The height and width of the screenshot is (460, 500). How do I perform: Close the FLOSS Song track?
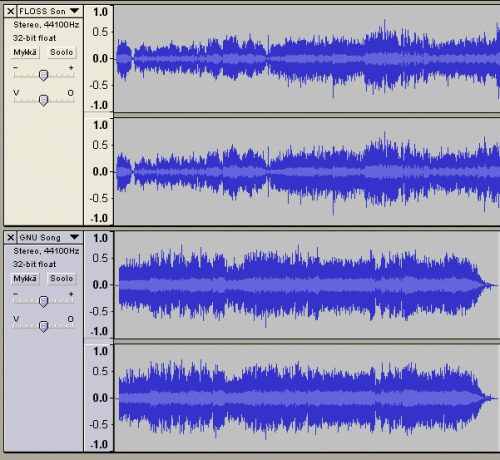[x=11, y=11]
